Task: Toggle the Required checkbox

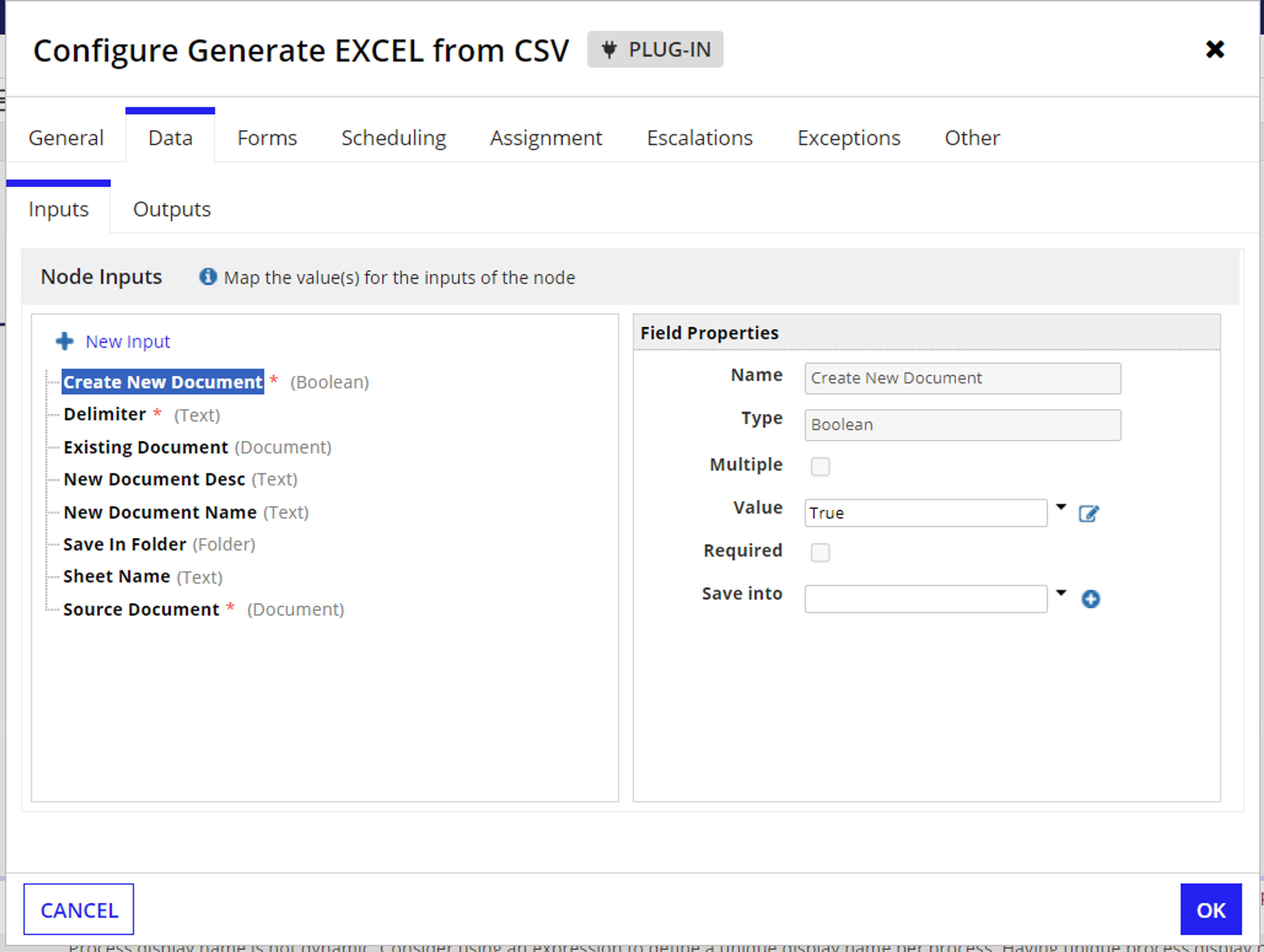Action: (820, 552)
